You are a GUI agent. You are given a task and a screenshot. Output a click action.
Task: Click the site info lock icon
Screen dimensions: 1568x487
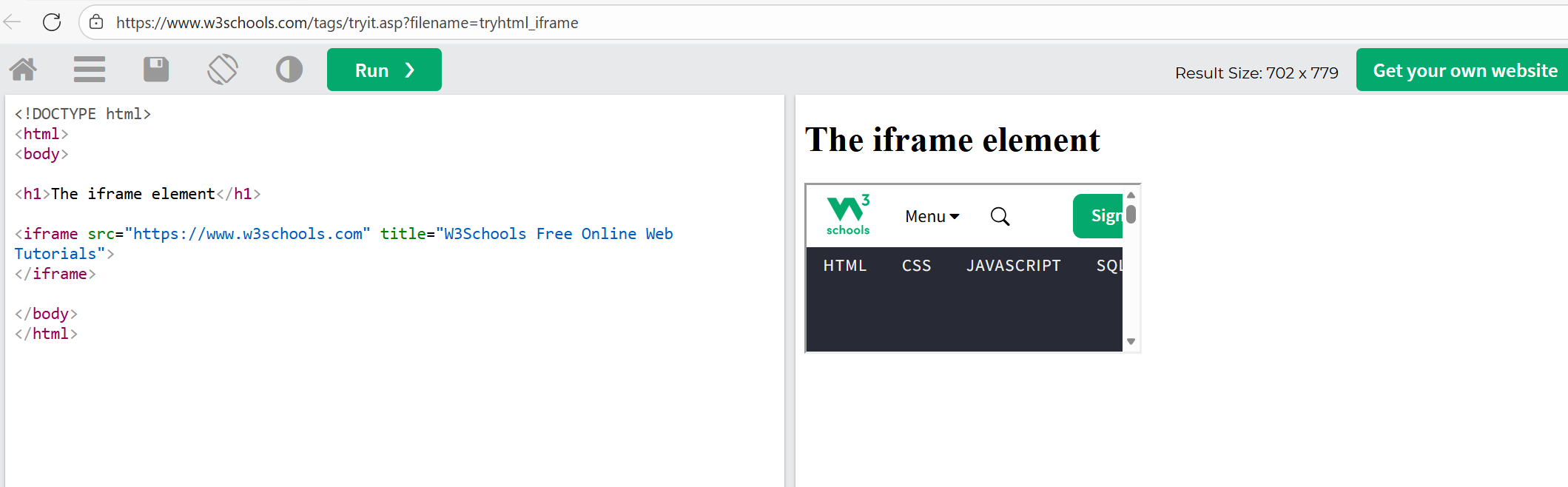point(96,22)
